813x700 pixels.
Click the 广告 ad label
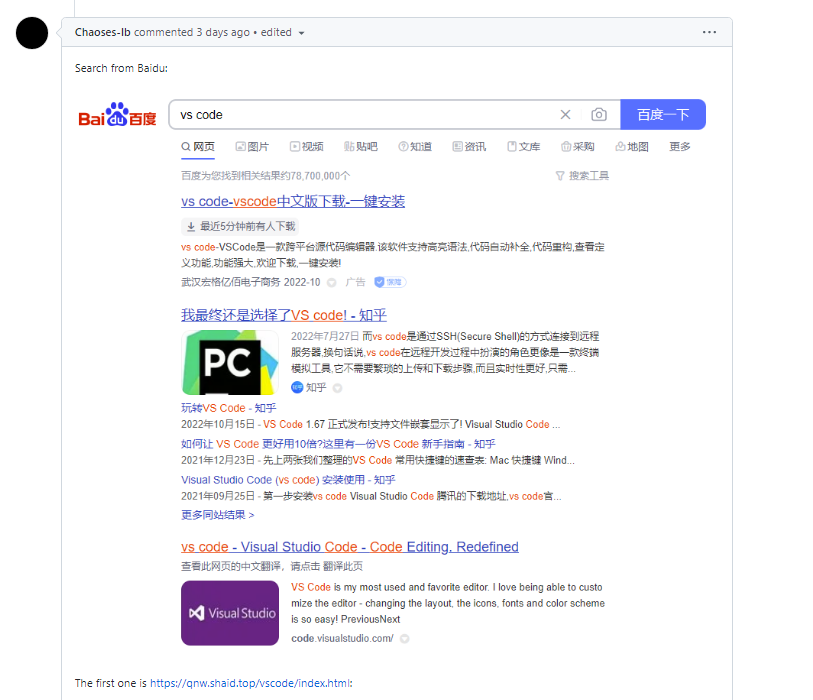(x=355, y=282)
